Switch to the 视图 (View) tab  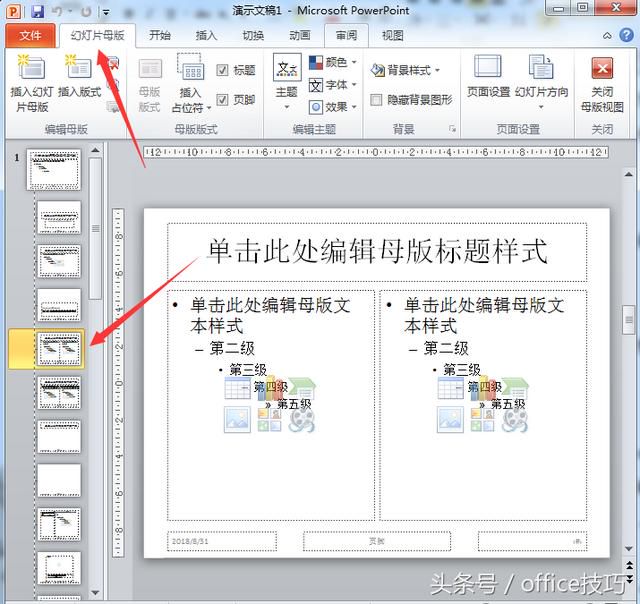click(x=393, y=36)
